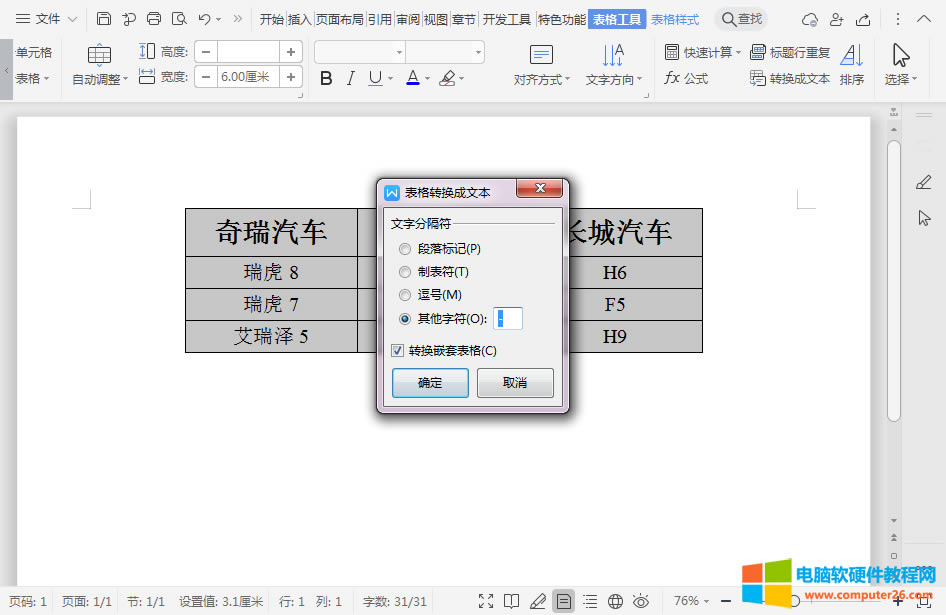
Task: Apply bold formatting with the B icon
Action: coord(325,78)
